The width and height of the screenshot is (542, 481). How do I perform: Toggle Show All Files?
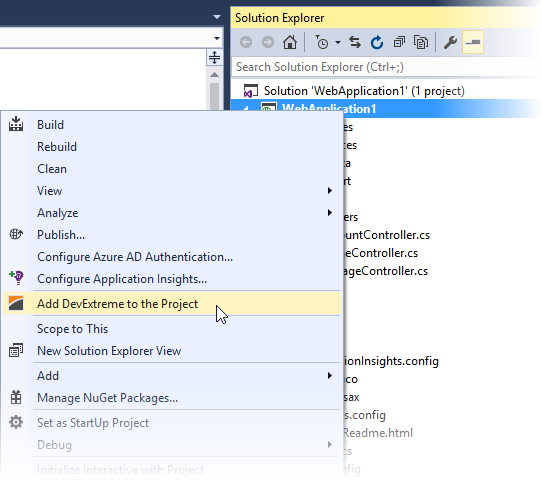pos(421,42)
